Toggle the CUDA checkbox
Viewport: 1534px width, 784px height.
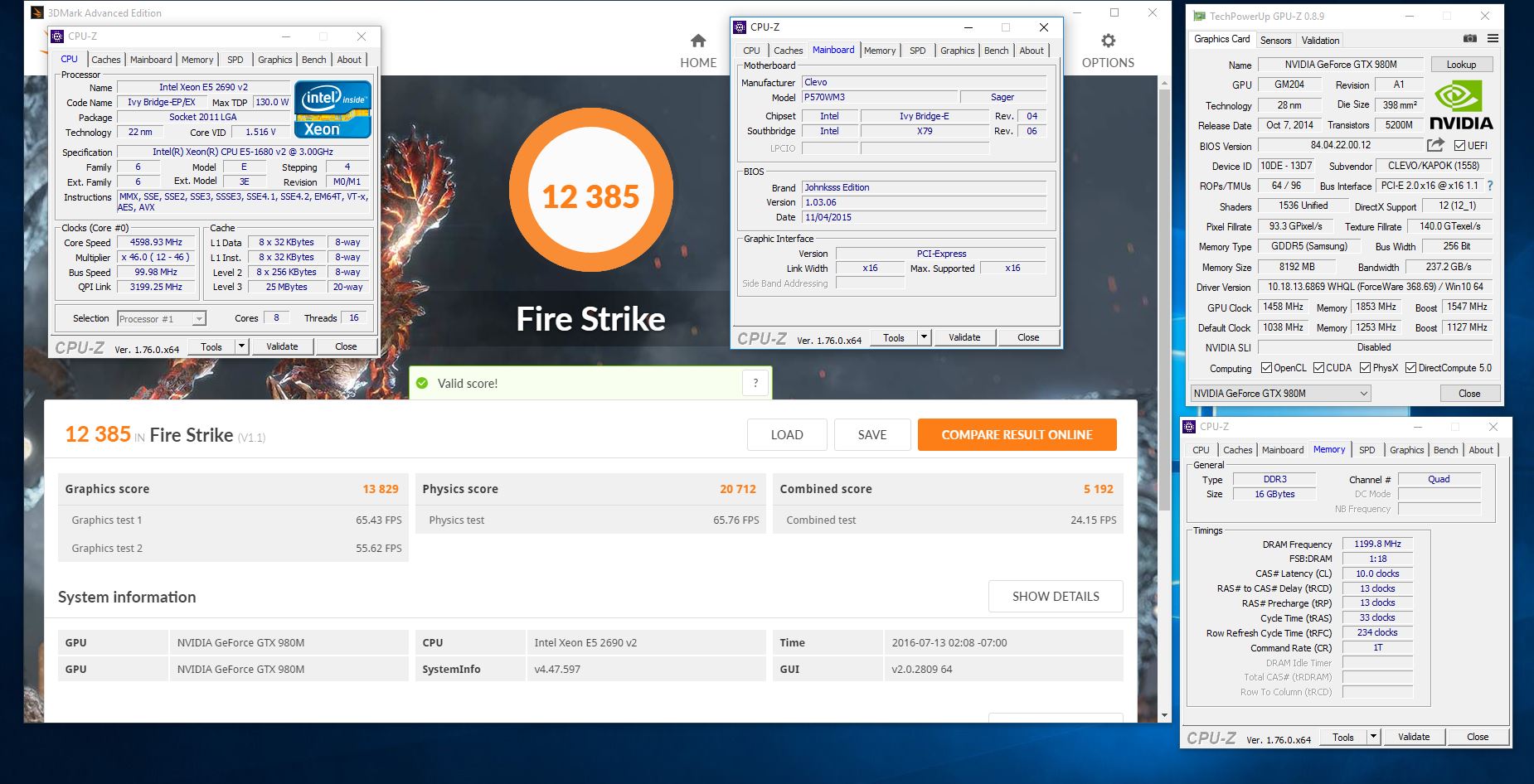pos(1318,368)
